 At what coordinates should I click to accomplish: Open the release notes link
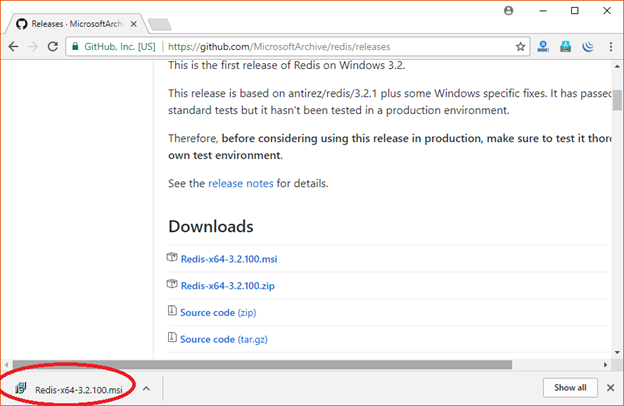point(241,184)
